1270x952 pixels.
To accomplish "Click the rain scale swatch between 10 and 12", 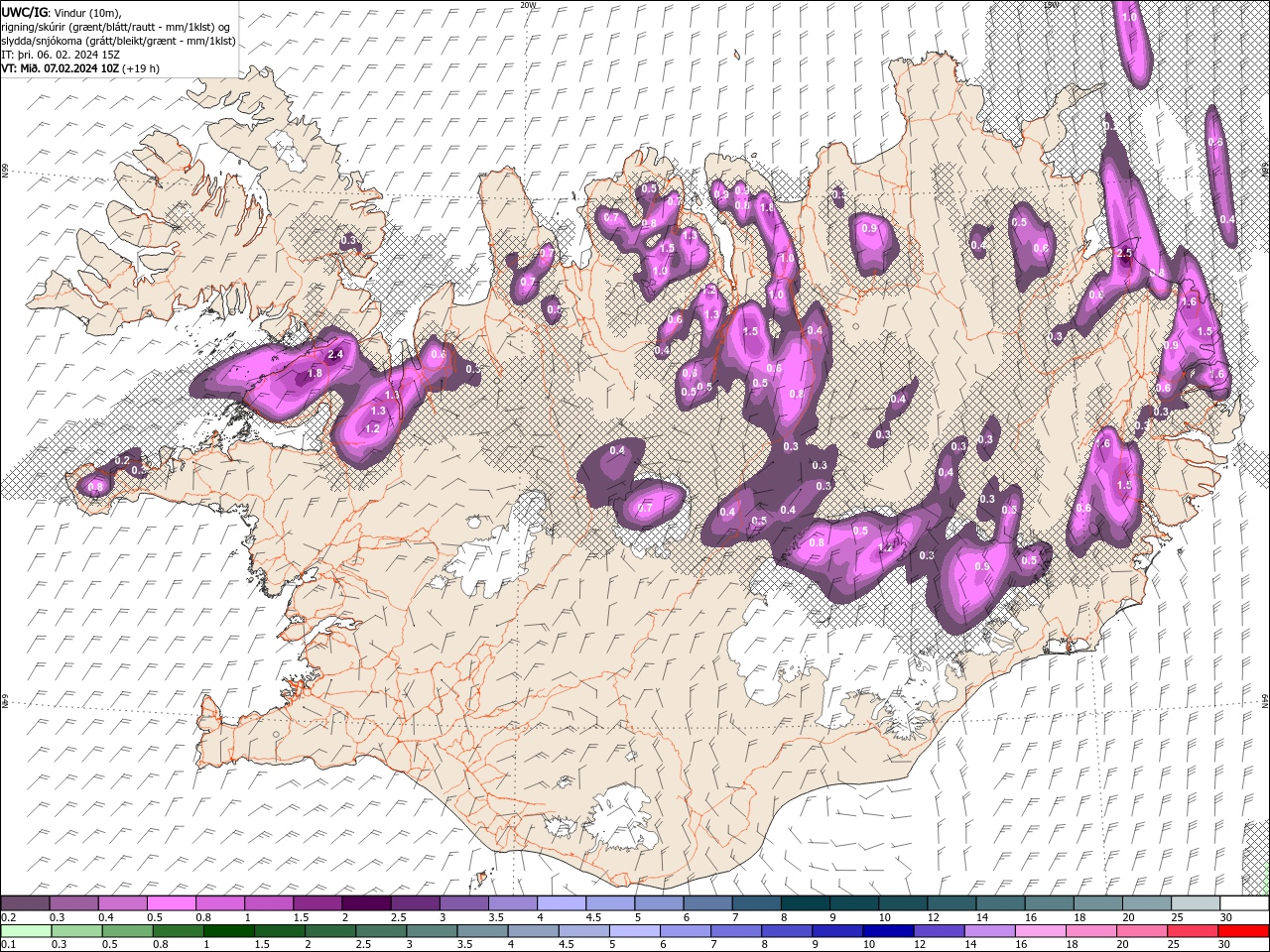I will coord(889,930).
